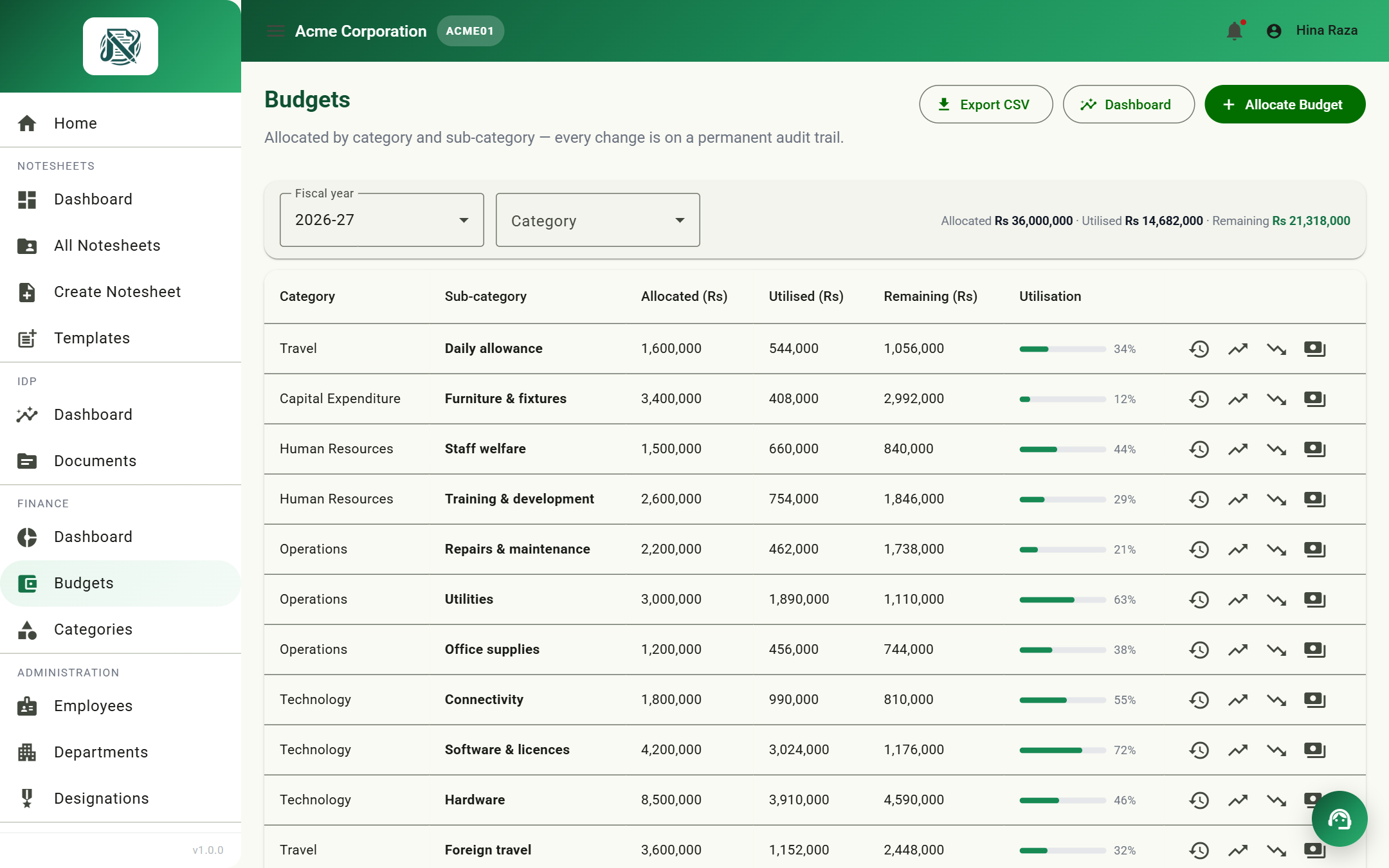Decrease budget for Staff welfare row
The image size is (1389, 868).
pyautogui.click(x=1276, y=449)
